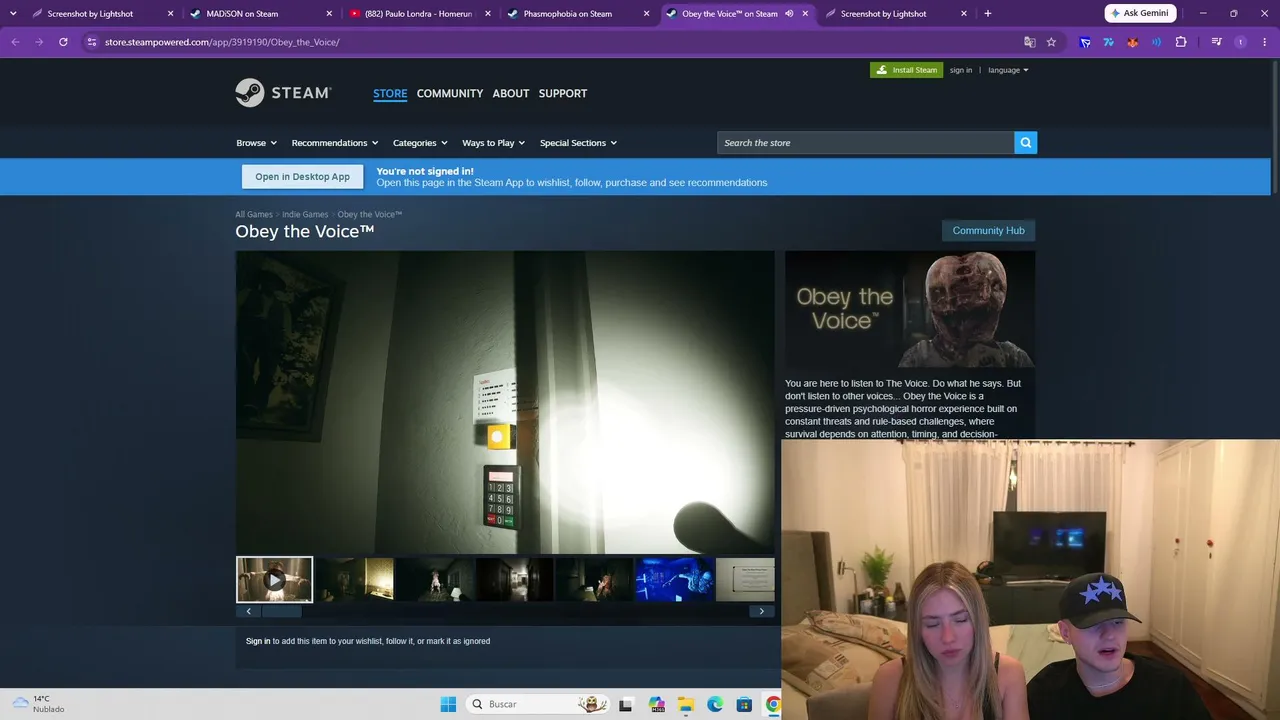Click the Obey the Voice capsule image
Viewport: 1280px width, 720px height.
point(910,309)
